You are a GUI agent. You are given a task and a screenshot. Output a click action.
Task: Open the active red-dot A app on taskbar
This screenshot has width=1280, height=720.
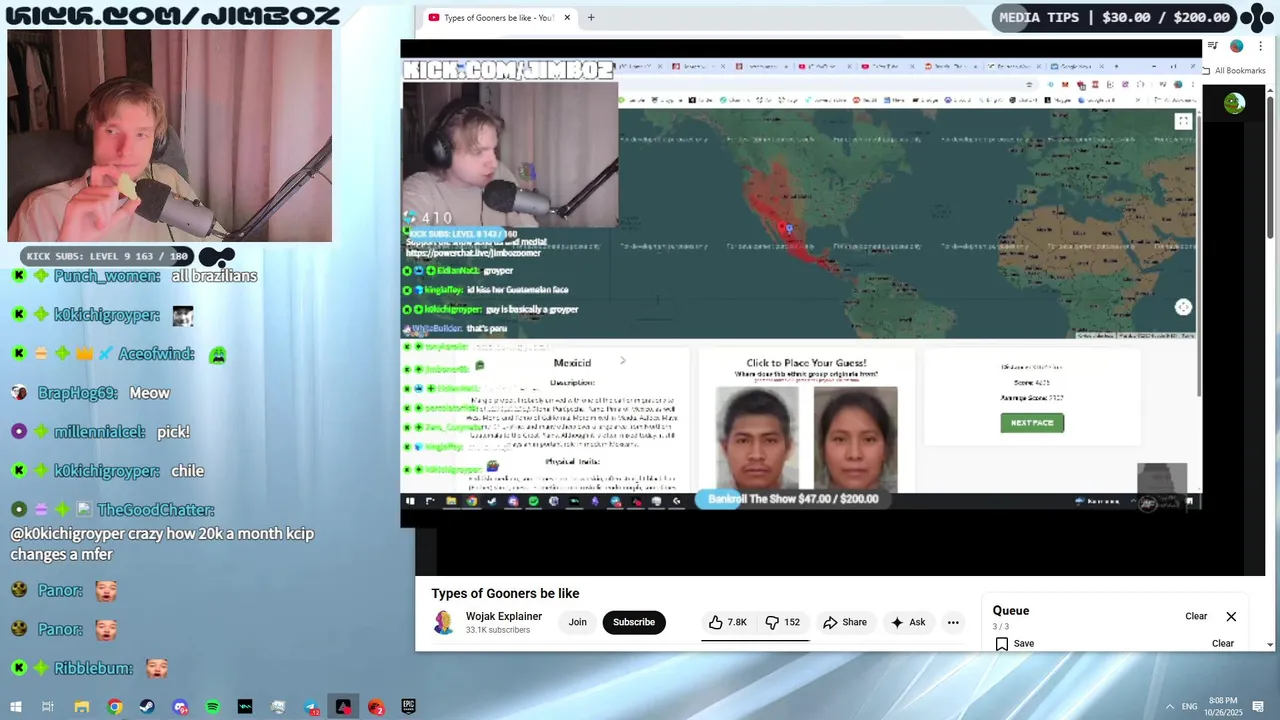coord(343,707)
